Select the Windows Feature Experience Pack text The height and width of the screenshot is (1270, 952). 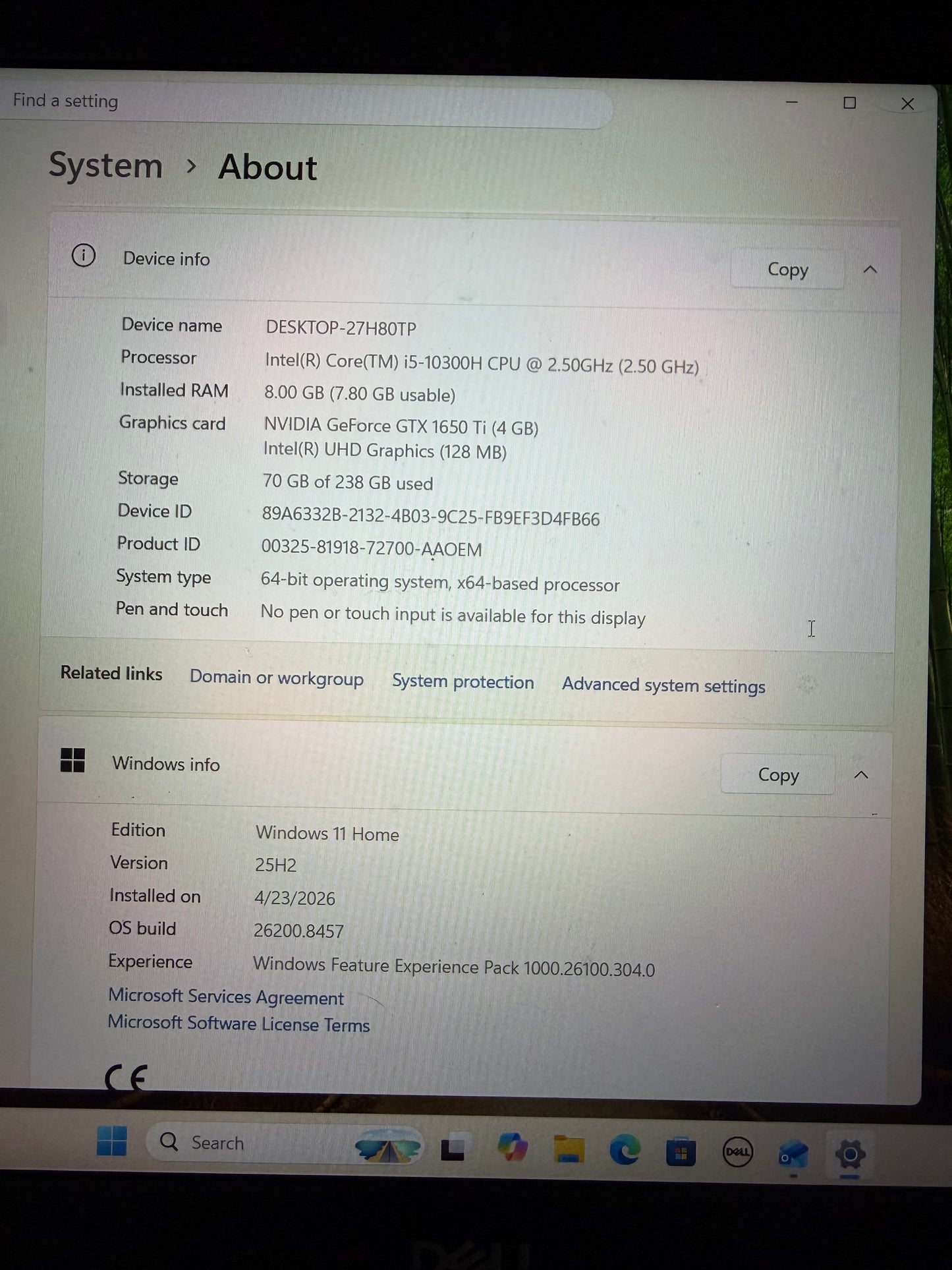click(454, 967)
